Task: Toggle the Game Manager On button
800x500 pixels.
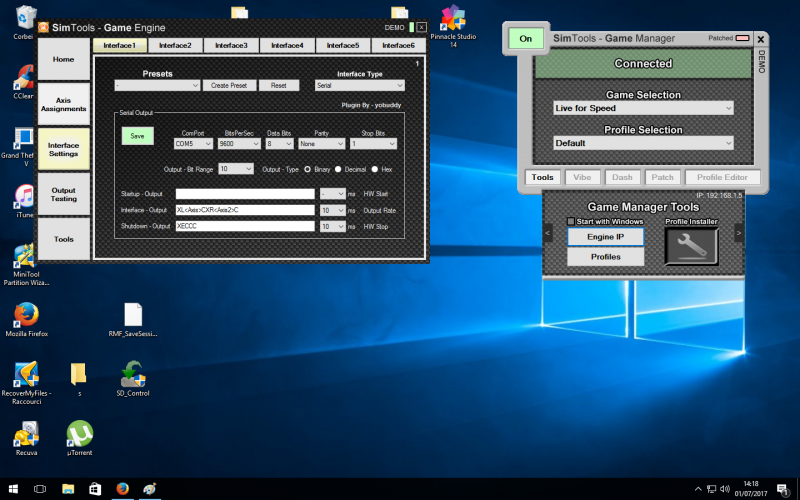Action: coord(526,39)
